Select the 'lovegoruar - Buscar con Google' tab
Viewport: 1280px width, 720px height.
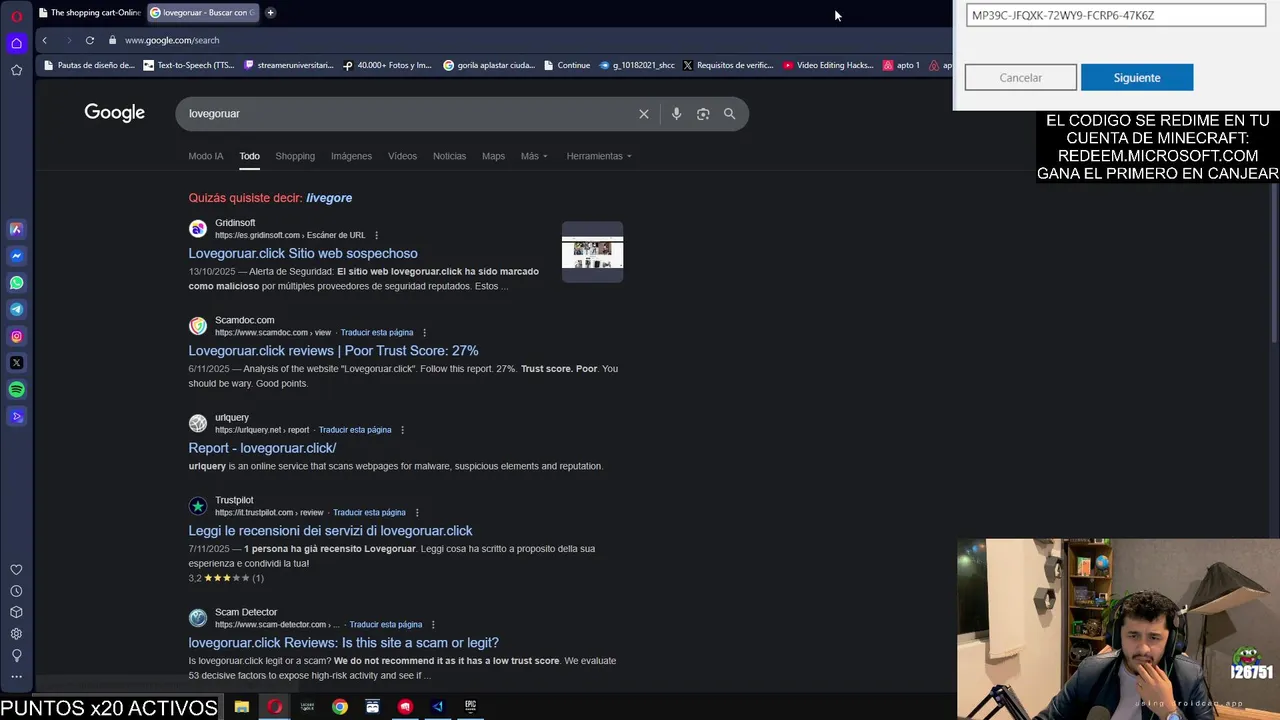tap(203, 13)
